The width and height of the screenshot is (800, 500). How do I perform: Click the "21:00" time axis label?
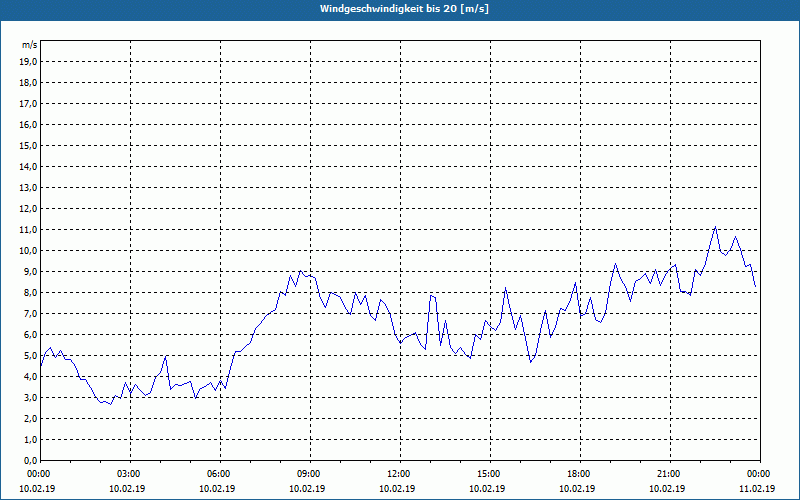pyautogui.click(x=670, y=473)
